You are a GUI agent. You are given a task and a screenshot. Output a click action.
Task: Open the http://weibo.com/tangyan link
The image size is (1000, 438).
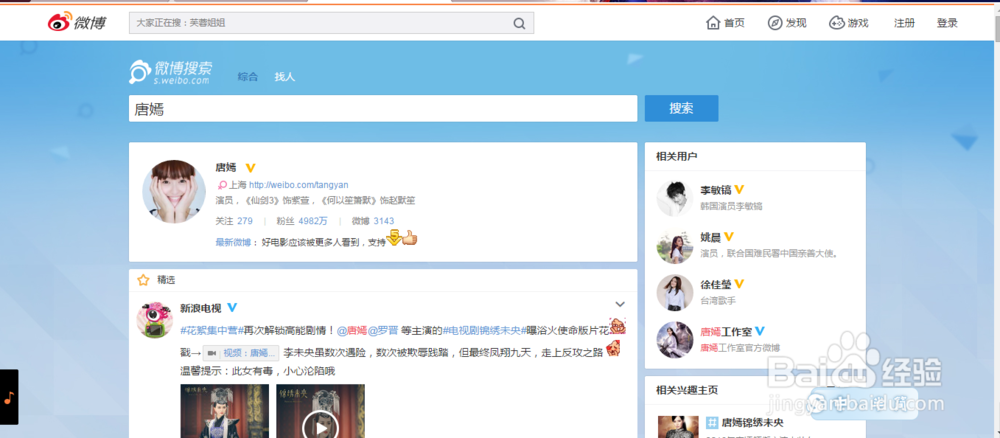(x=298, y=185)
